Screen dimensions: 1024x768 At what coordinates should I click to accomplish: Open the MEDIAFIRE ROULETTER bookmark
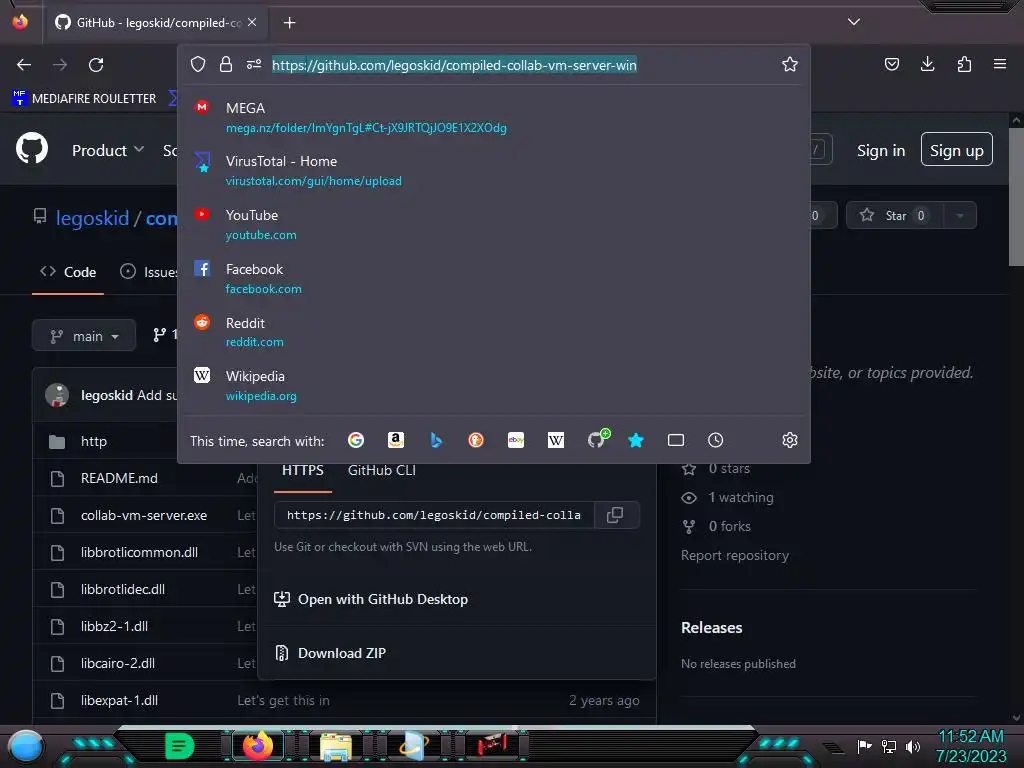[84, 98]
